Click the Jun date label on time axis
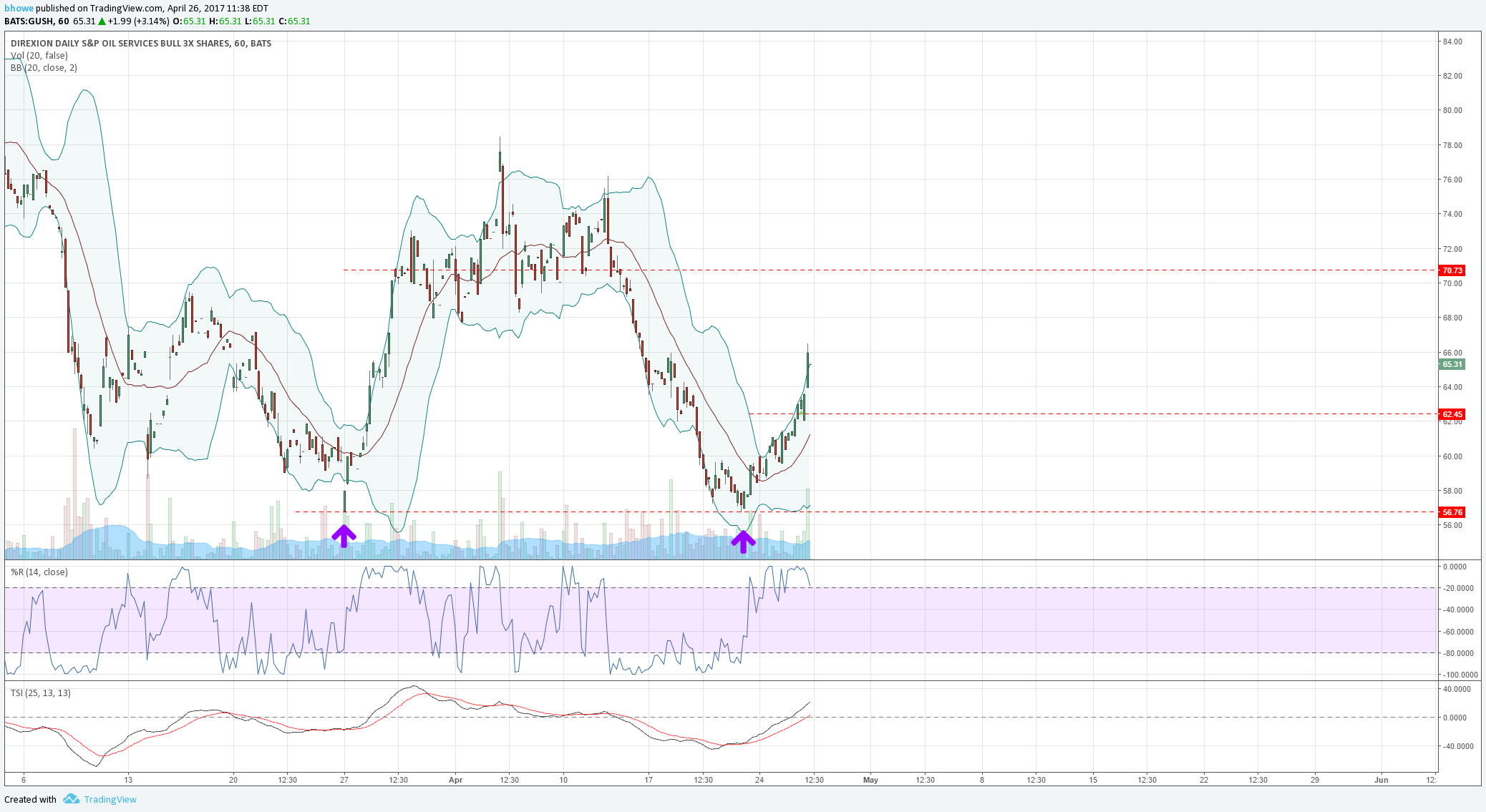Image resolution: width=1486 pixels, height=812 pixels. (x=1381, y=780)
